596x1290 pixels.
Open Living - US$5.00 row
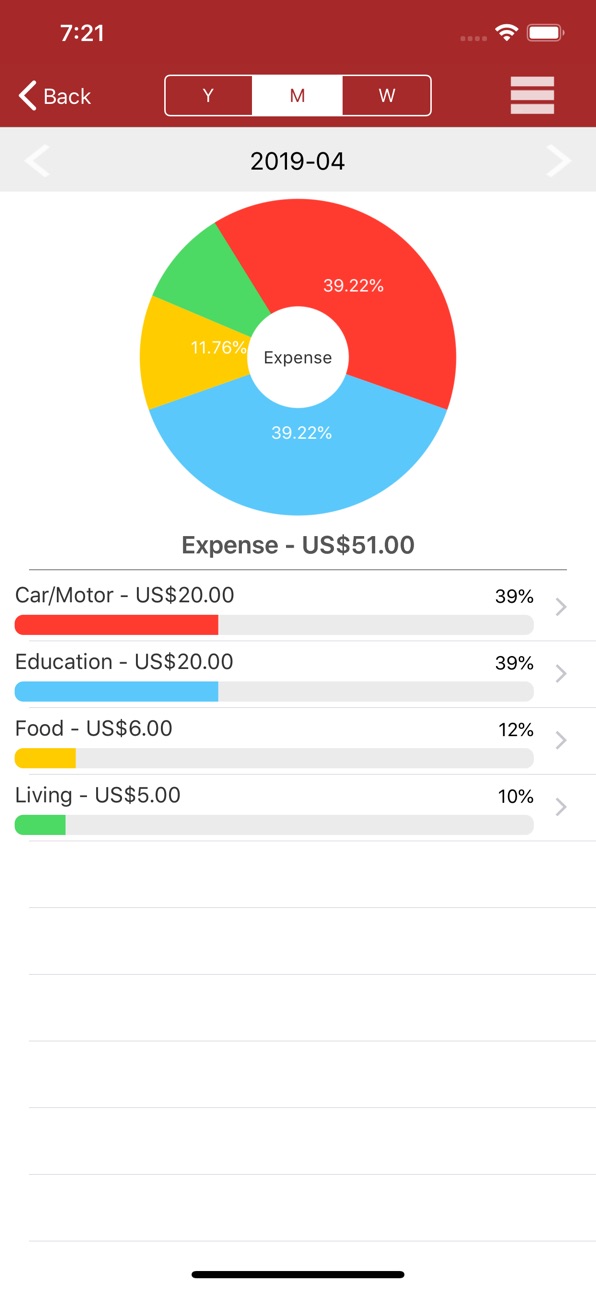coord(298,808)
